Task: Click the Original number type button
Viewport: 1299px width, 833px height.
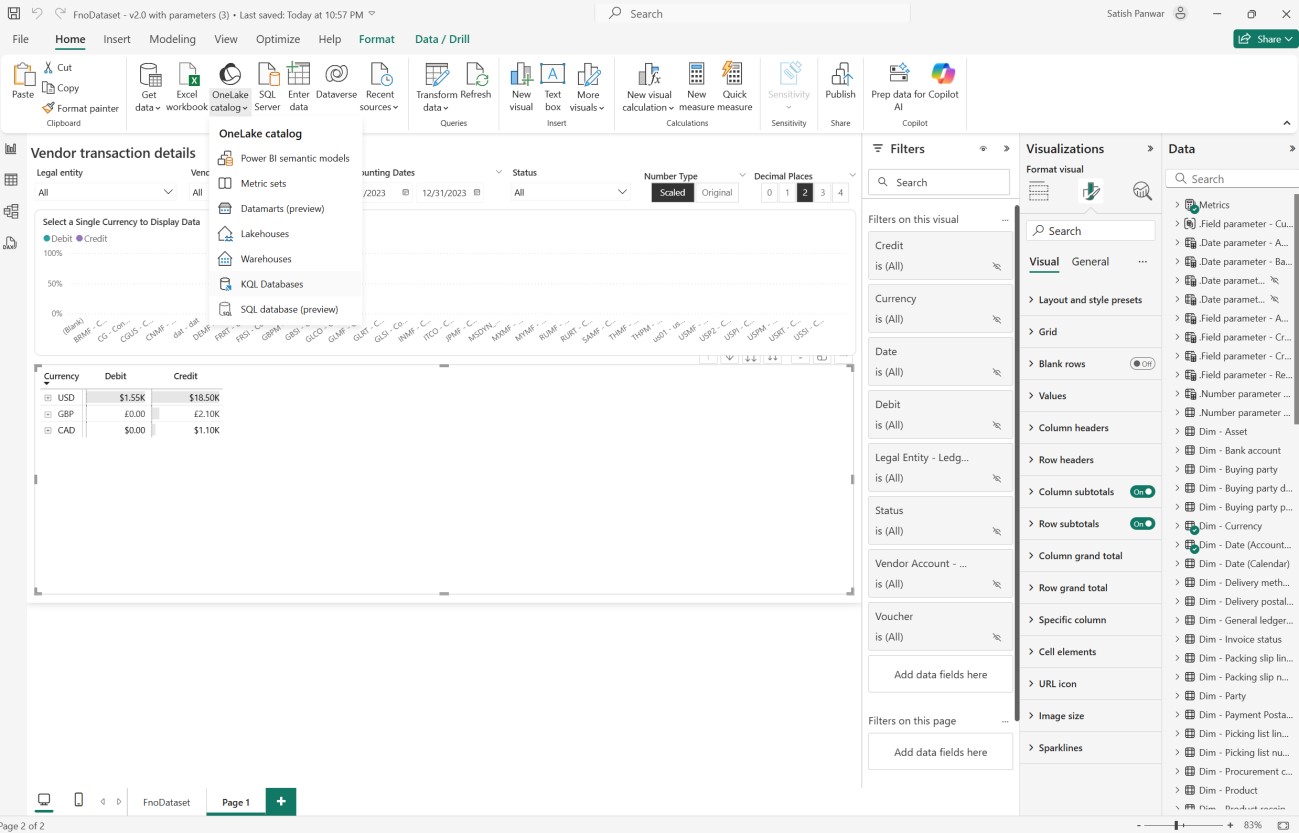Action: tap(716, 193)
